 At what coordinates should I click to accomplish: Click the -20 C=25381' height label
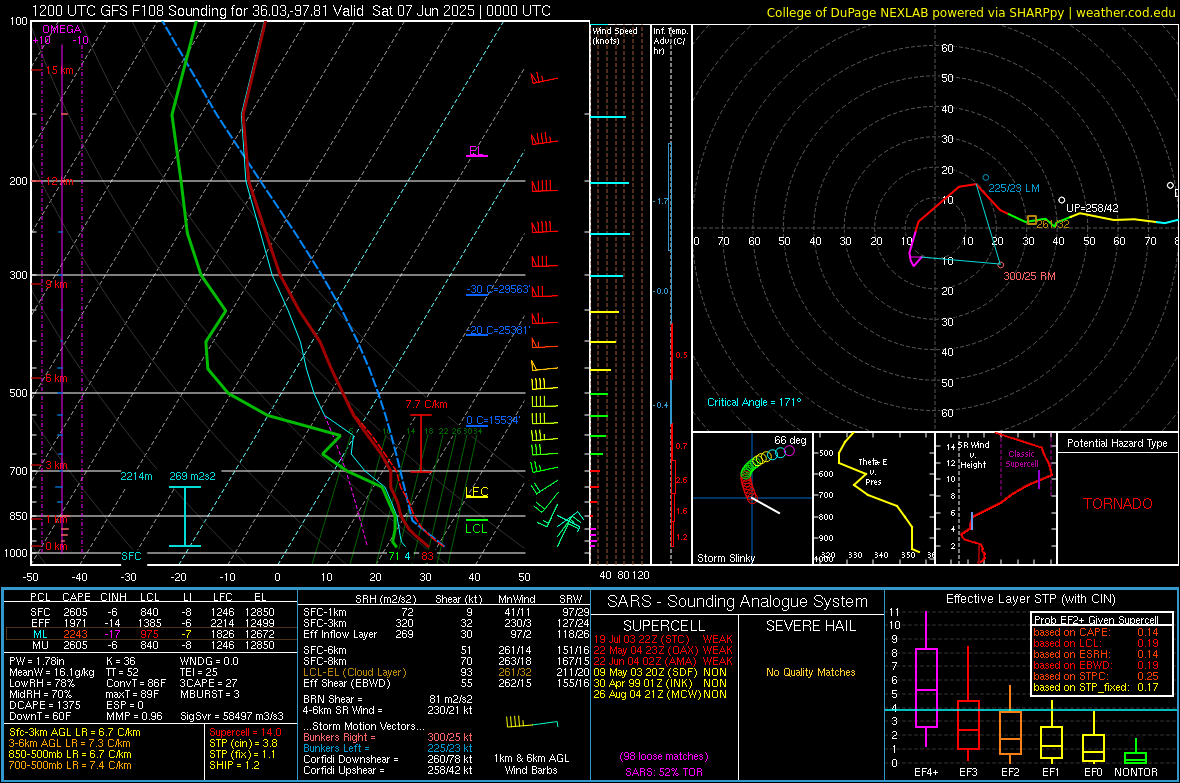(498, 330)
